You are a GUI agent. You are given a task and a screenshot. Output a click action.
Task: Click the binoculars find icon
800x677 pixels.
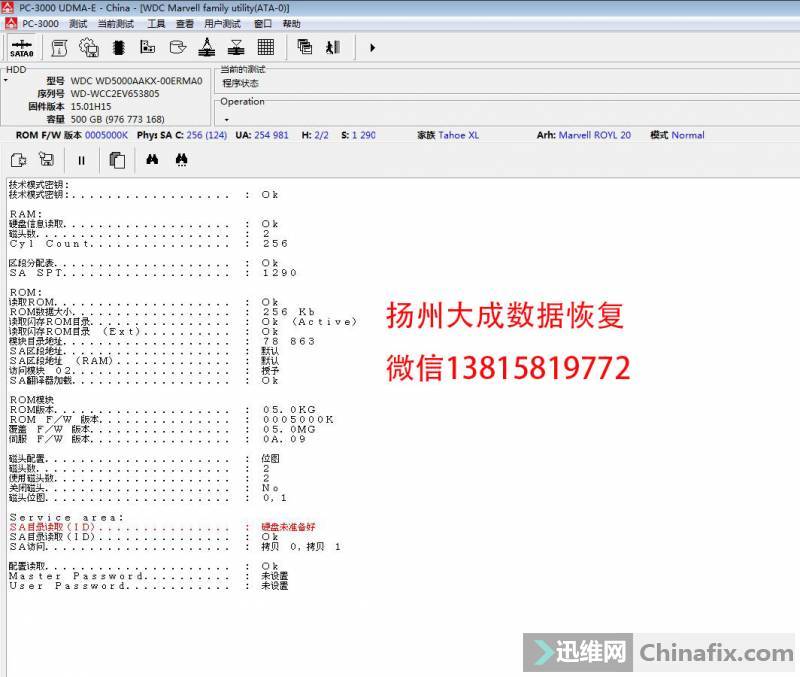point(152,160)
